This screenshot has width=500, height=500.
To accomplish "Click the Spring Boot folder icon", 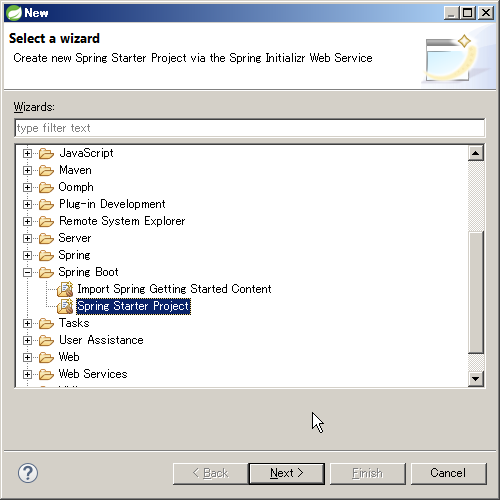I will coord(46,272).
